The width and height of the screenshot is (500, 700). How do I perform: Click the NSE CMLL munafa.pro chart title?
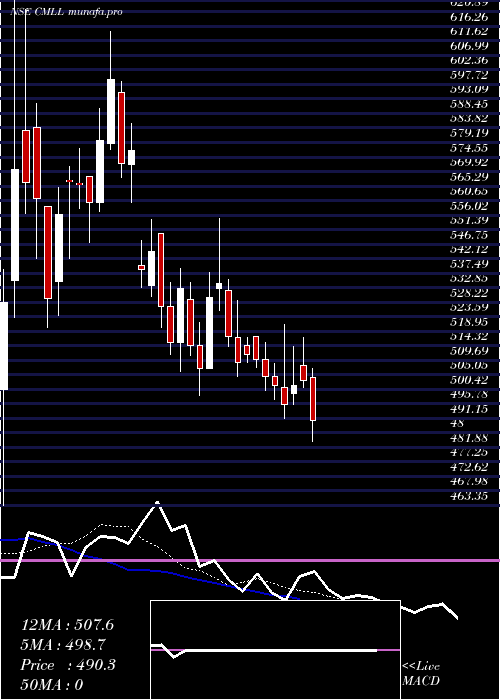66,12
